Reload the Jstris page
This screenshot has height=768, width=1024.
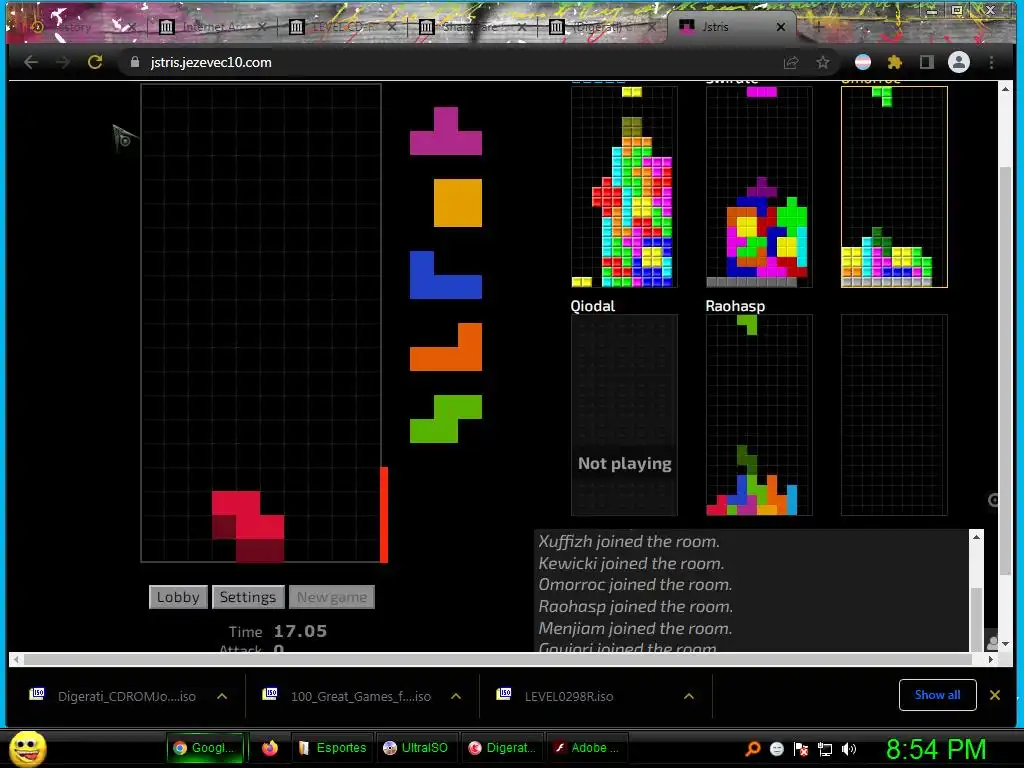95,62
